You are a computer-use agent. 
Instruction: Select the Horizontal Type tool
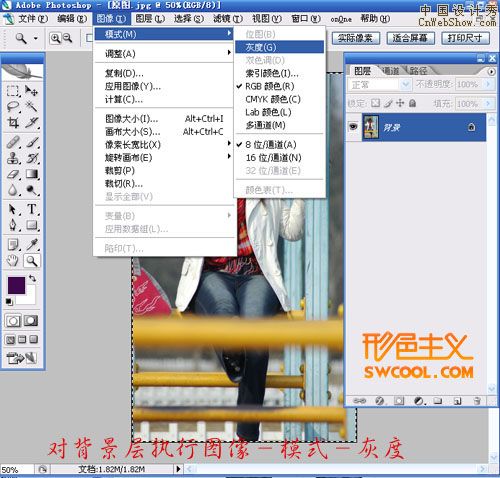32,209
